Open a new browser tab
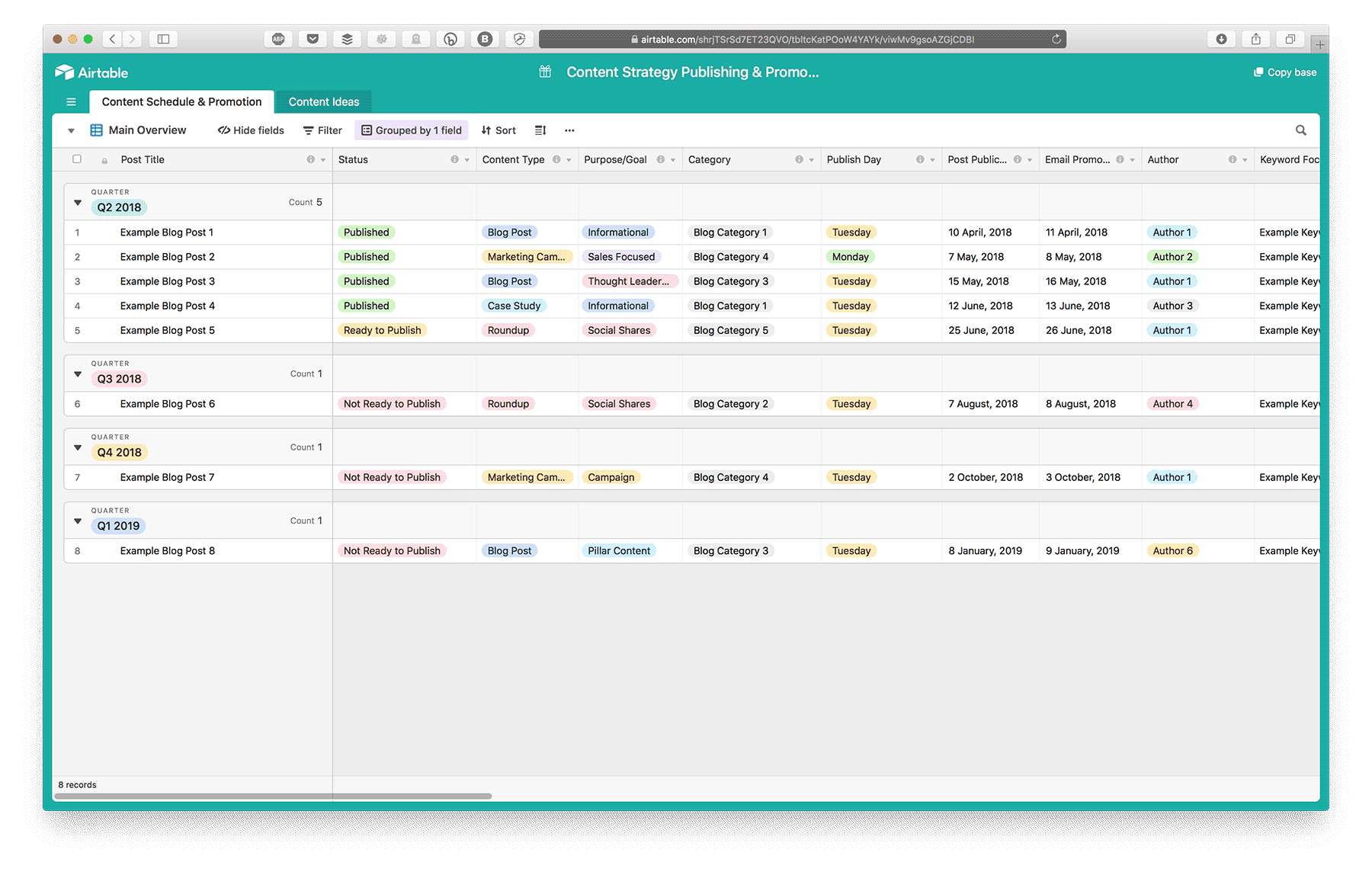 (x=1320, y=44)
